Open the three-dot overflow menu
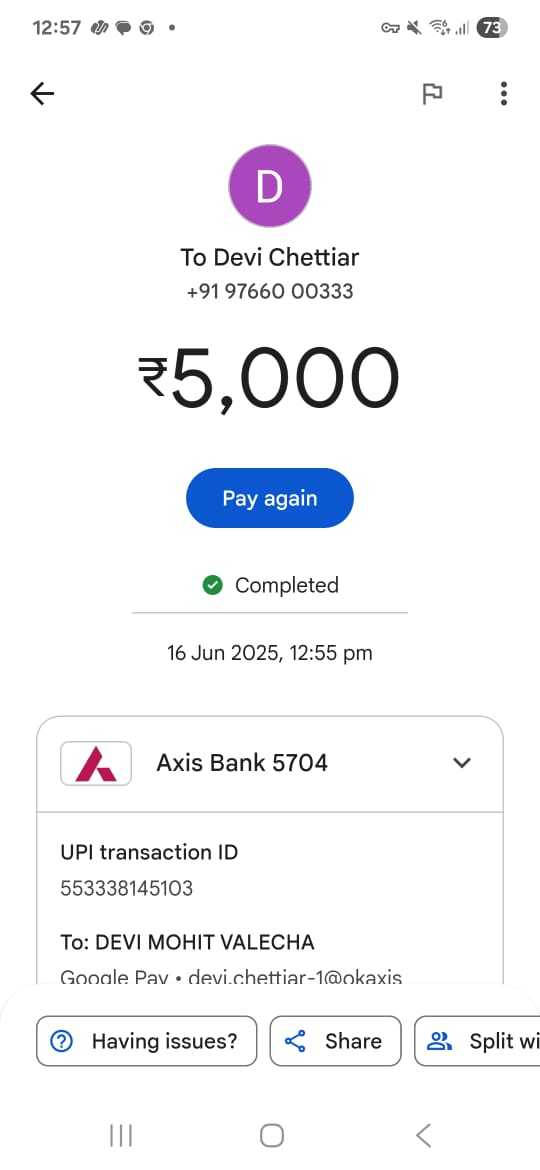 tap(504, 94)
